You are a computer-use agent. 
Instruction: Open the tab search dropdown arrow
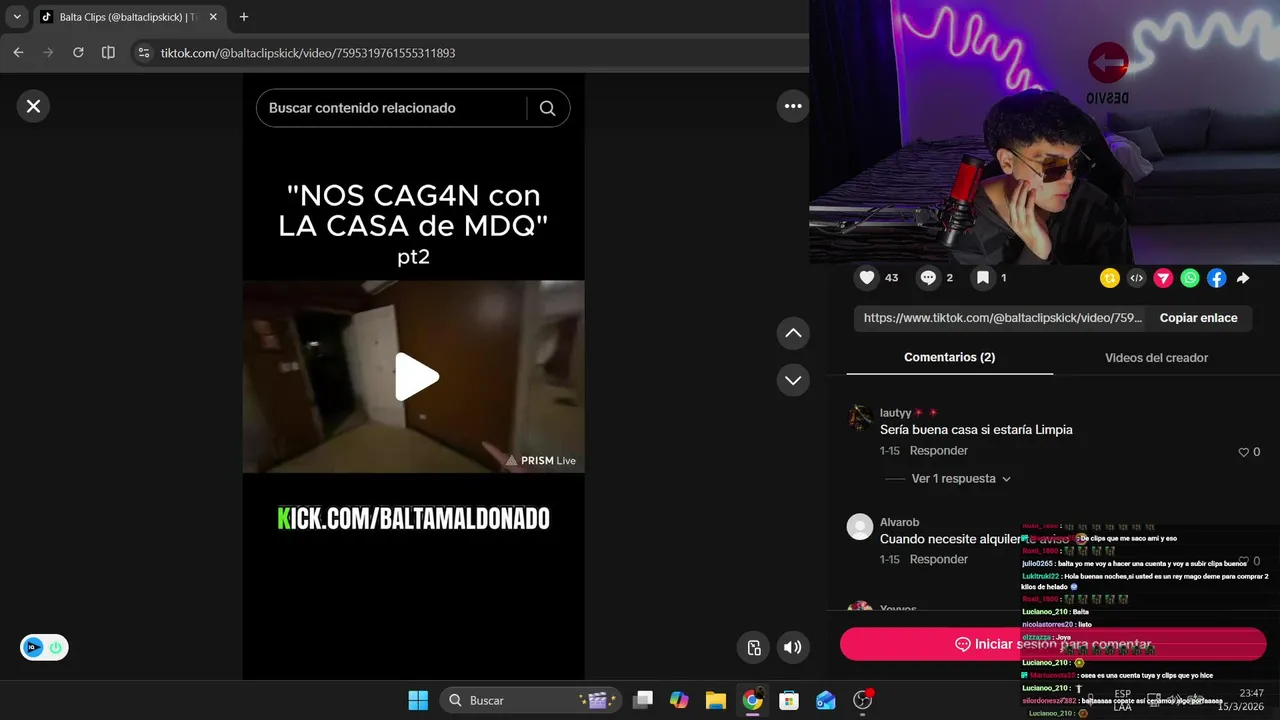tap(16, 17)
